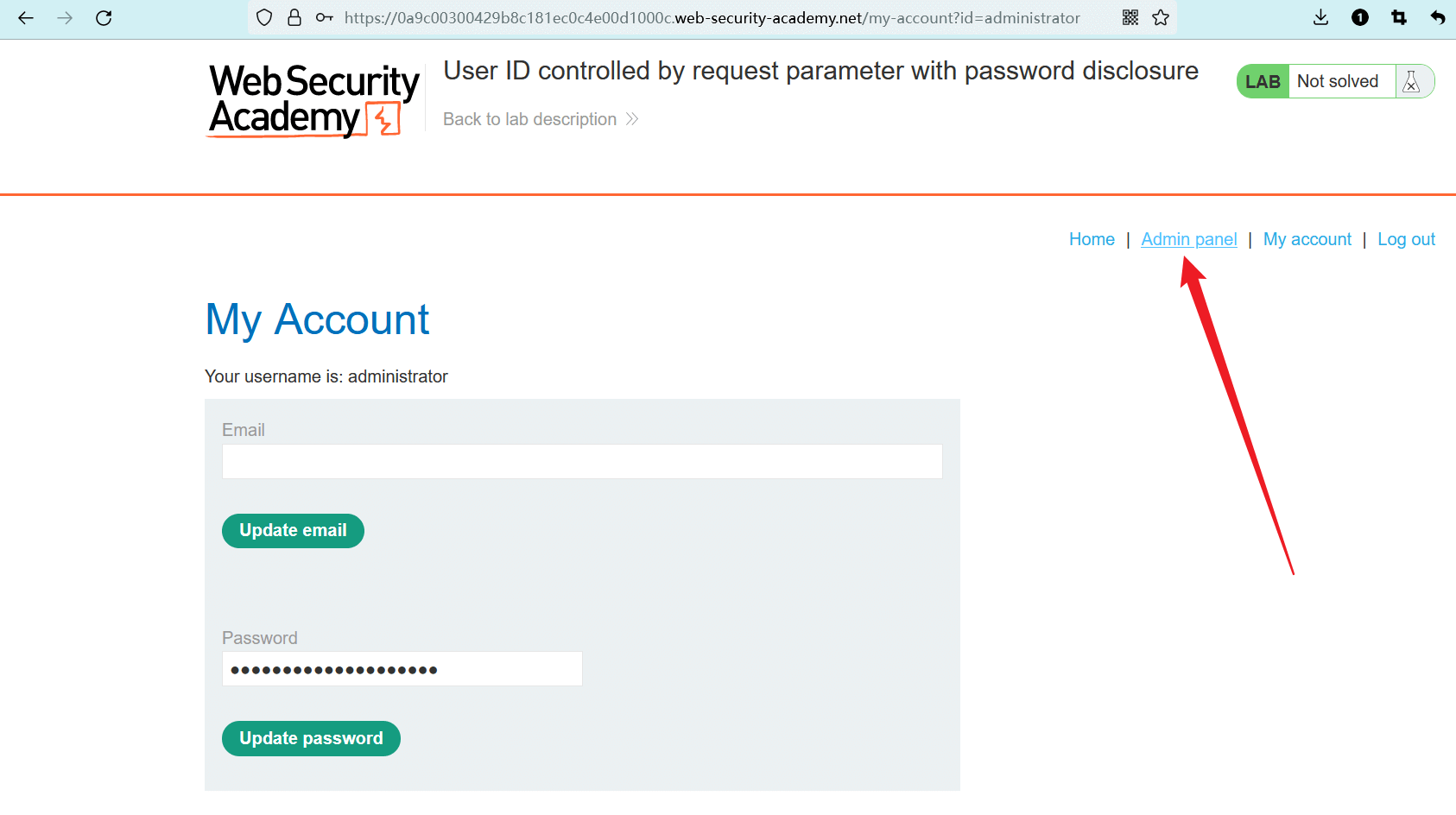
Task: Open the QR code icon in address bar
Action: click(x=1130, y=18)
